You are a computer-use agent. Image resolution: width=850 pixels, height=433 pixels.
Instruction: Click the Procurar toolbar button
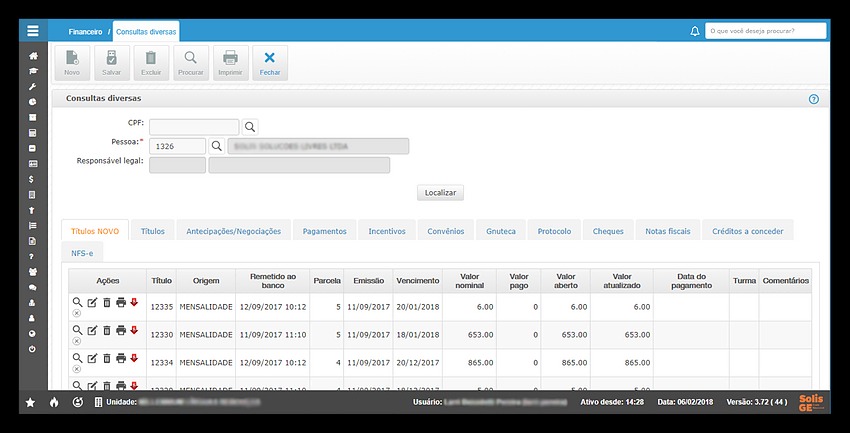pos(190,62)
